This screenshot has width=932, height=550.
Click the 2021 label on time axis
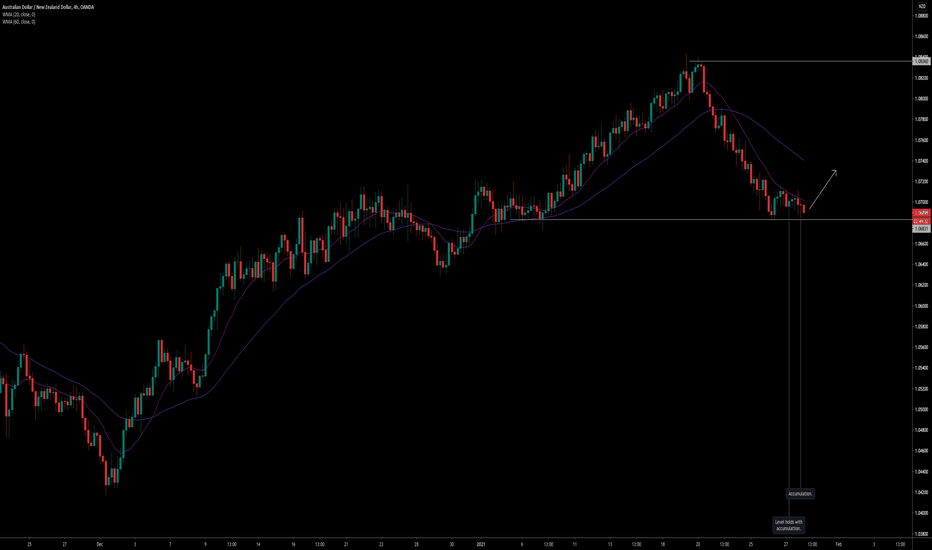(481, 544)
